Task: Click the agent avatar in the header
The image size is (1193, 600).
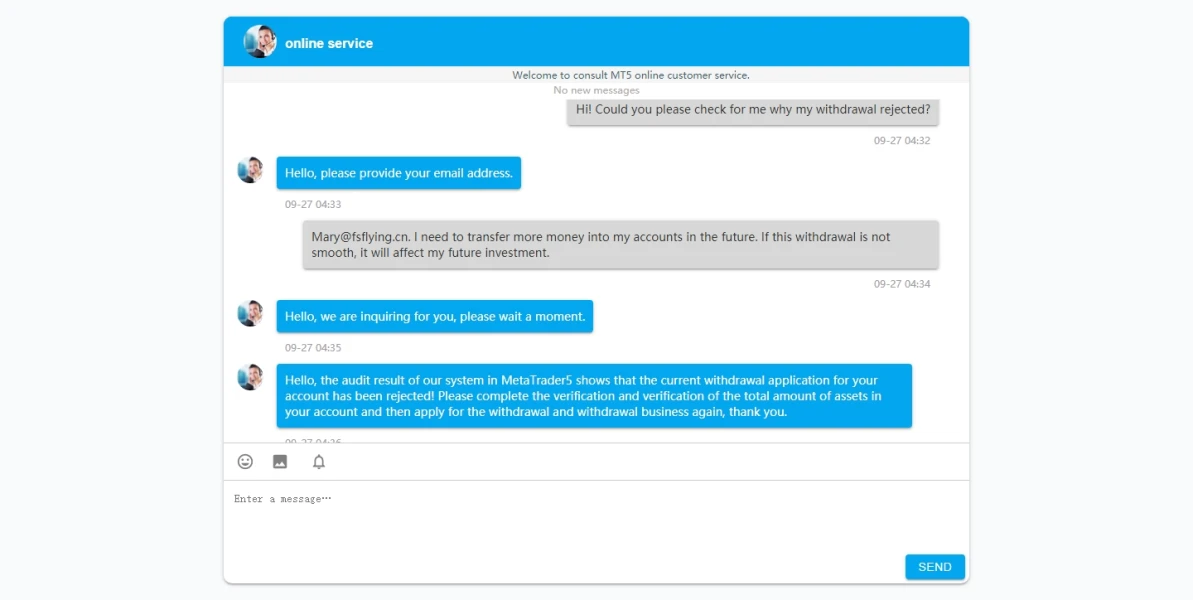Action: point(260,42)
